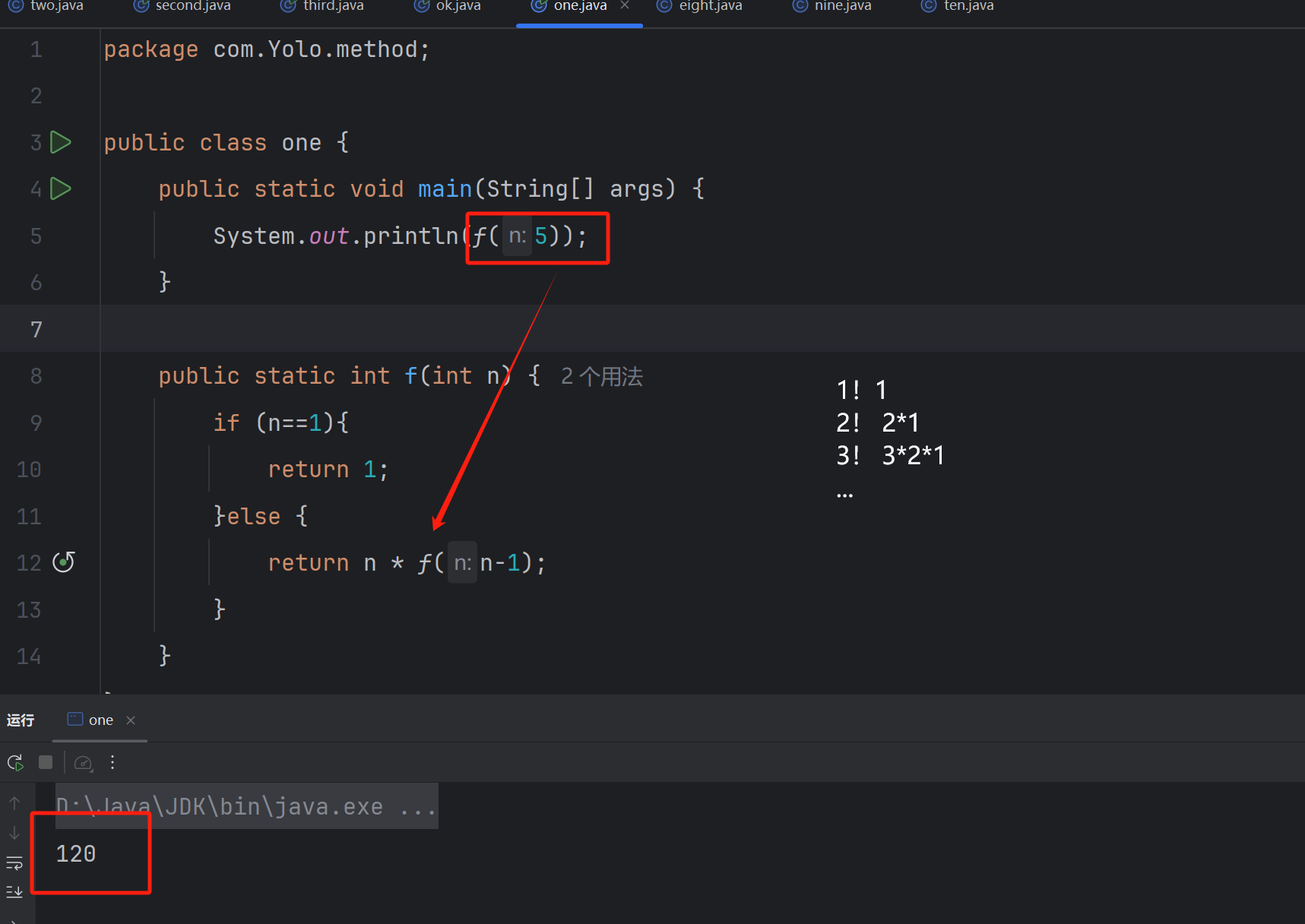The image size is (1305, 924).
Task: Switch to nine.java tab
Action: (832, 6)
